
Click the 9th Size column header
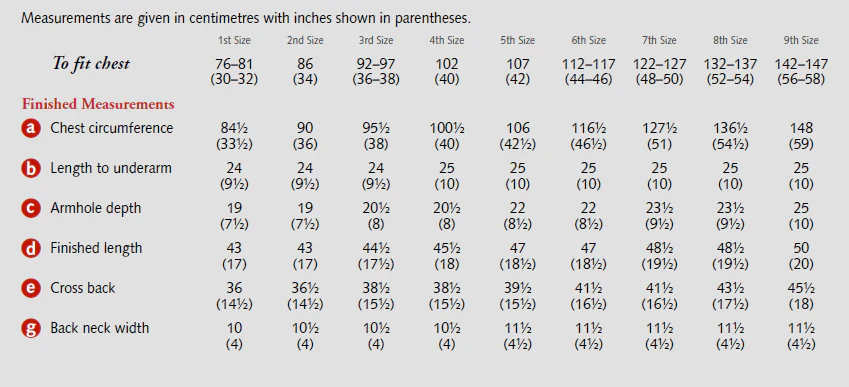coord(801,41)
